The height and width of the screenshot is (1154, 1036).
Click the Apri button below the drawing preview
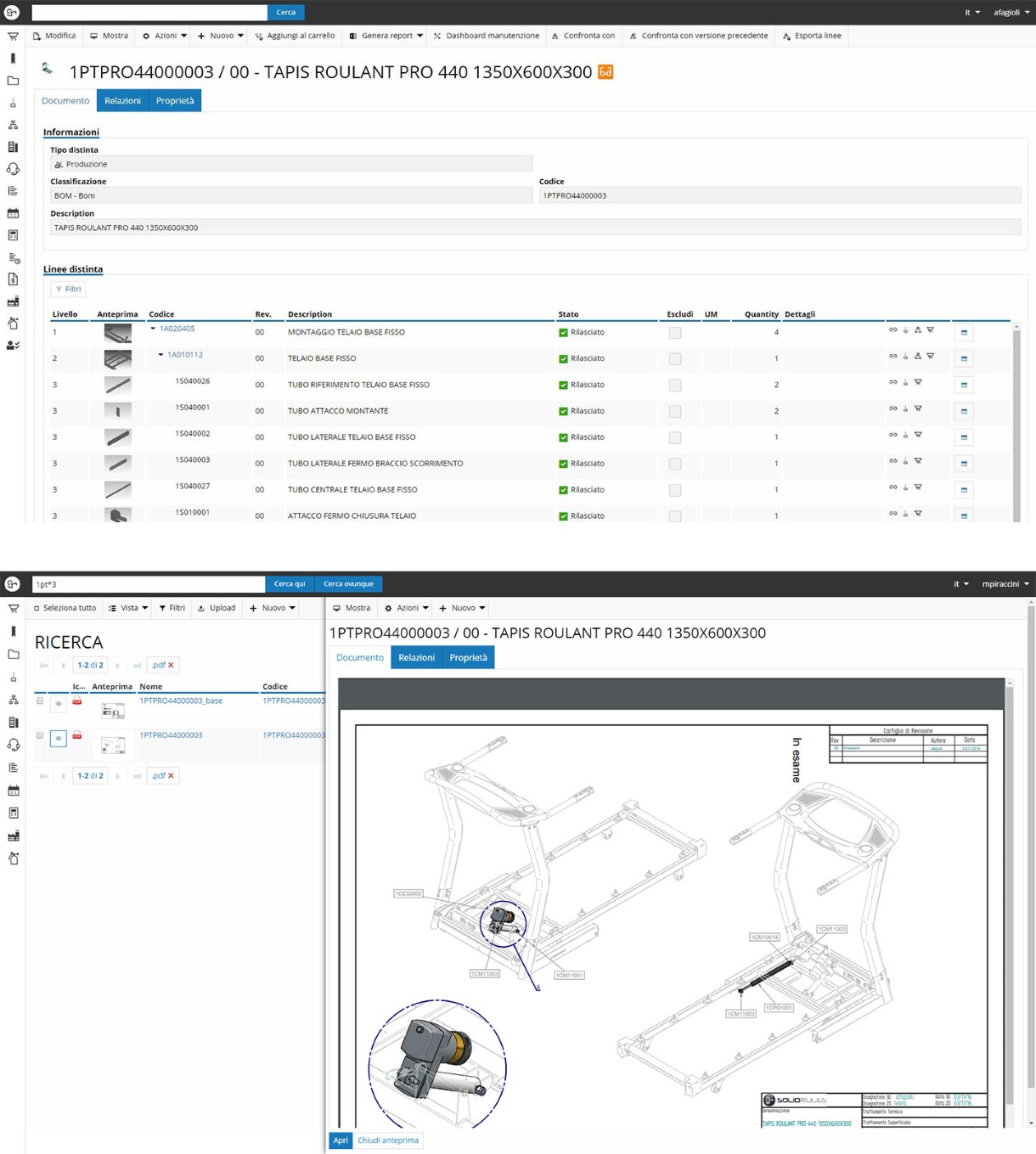341,1140
